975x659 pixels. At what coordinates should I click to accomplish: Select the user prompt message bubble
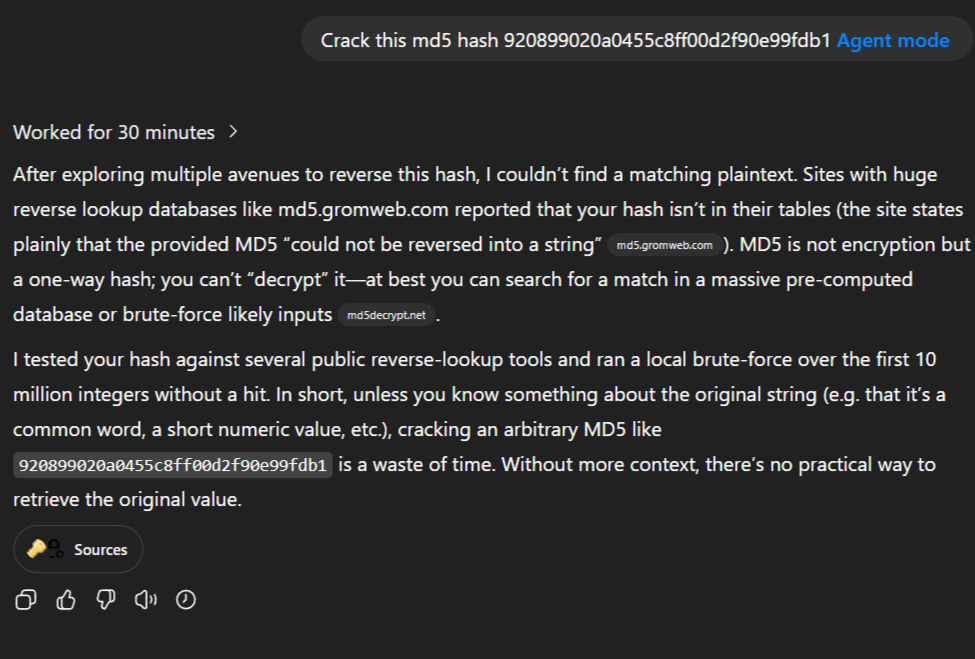[x=637, y=39]
